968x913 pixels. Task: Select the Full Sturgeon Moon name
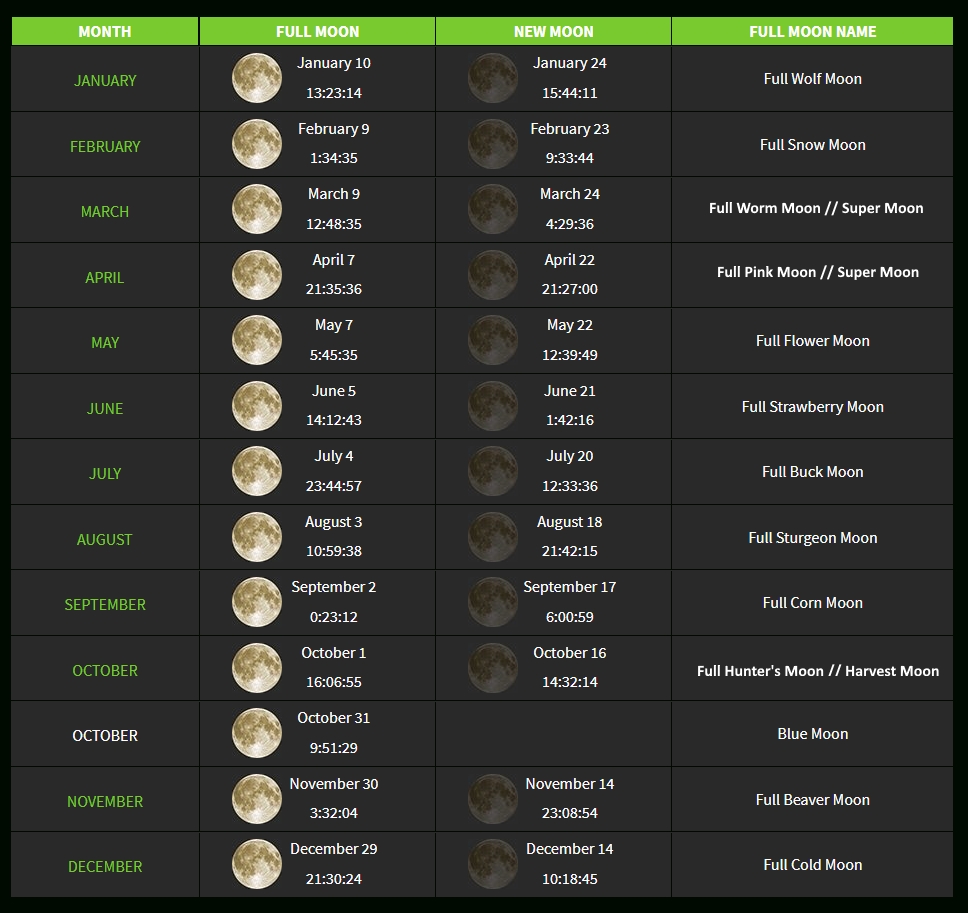tap(812, 538)
